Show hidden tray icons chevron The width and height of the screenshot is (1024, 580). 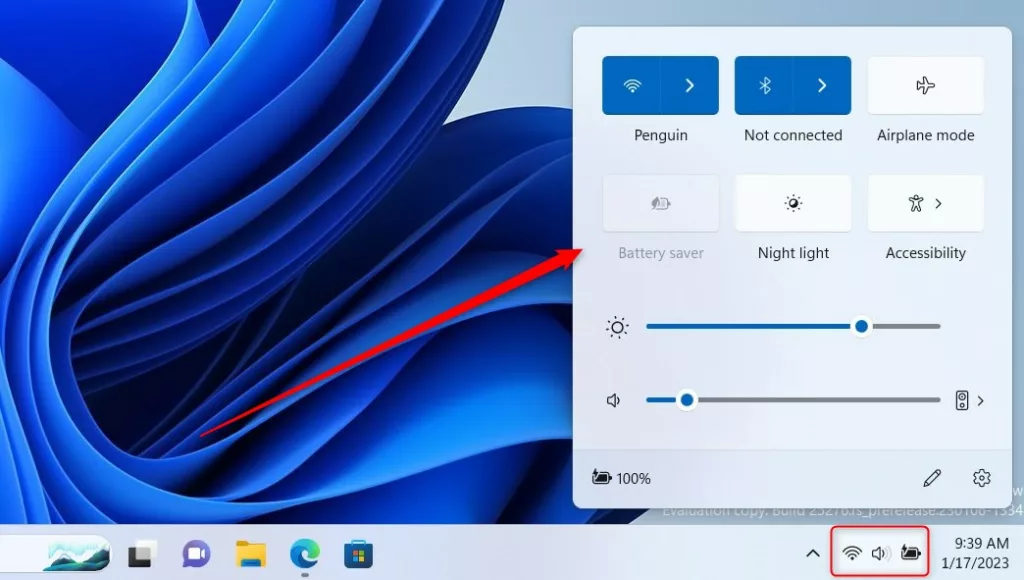point(812,554)
